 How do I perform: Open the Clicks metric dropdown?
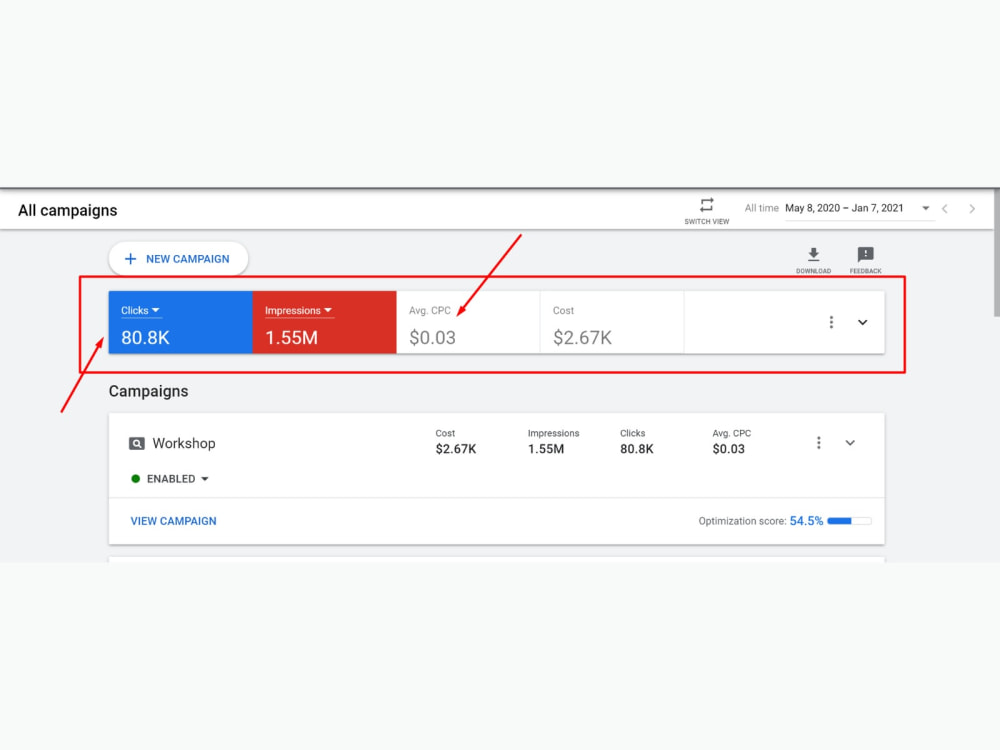[x=140, y=311]
